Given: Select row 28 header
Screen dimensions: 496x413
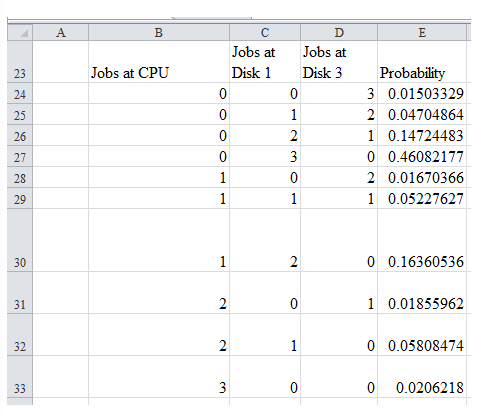Looking at the screenshot, I should (20, 177).
